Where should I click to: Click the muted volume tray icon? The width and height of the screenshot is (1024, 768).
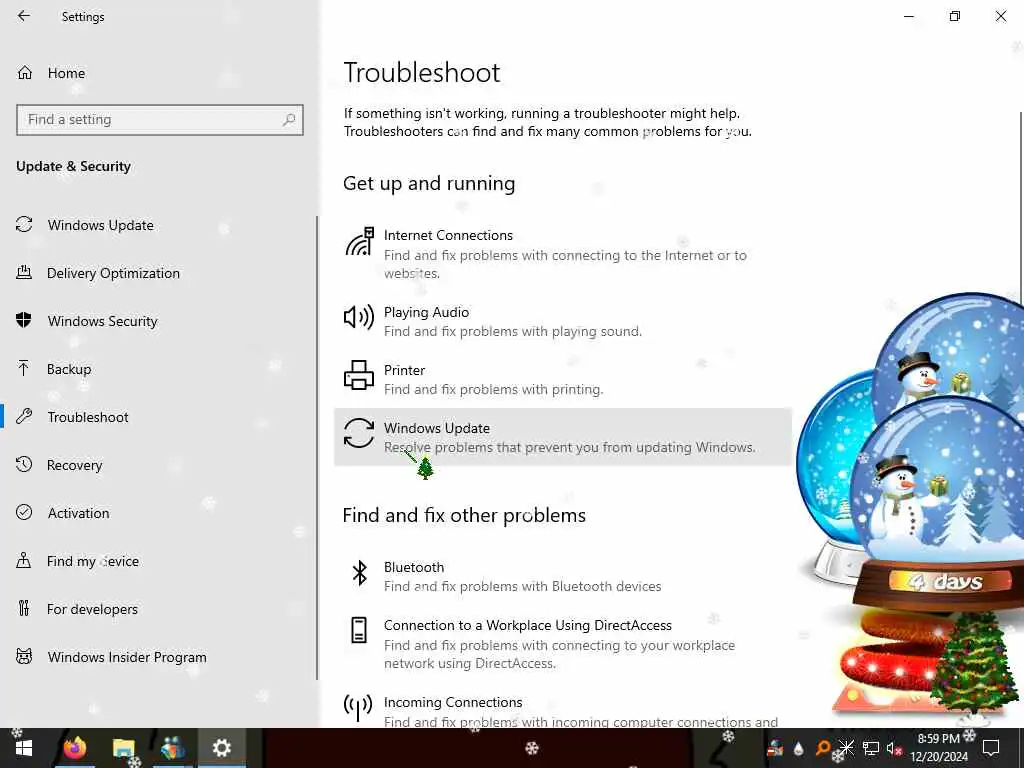(893, 748)
